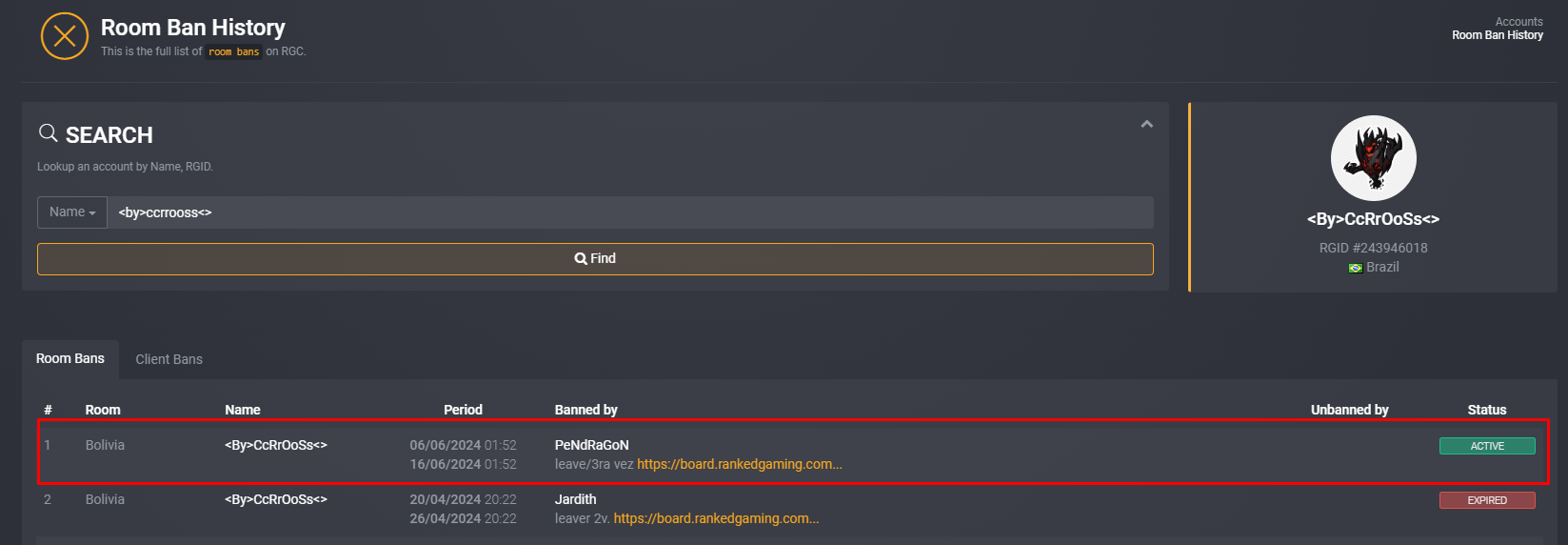Open the Name search type dropdown

72,212
